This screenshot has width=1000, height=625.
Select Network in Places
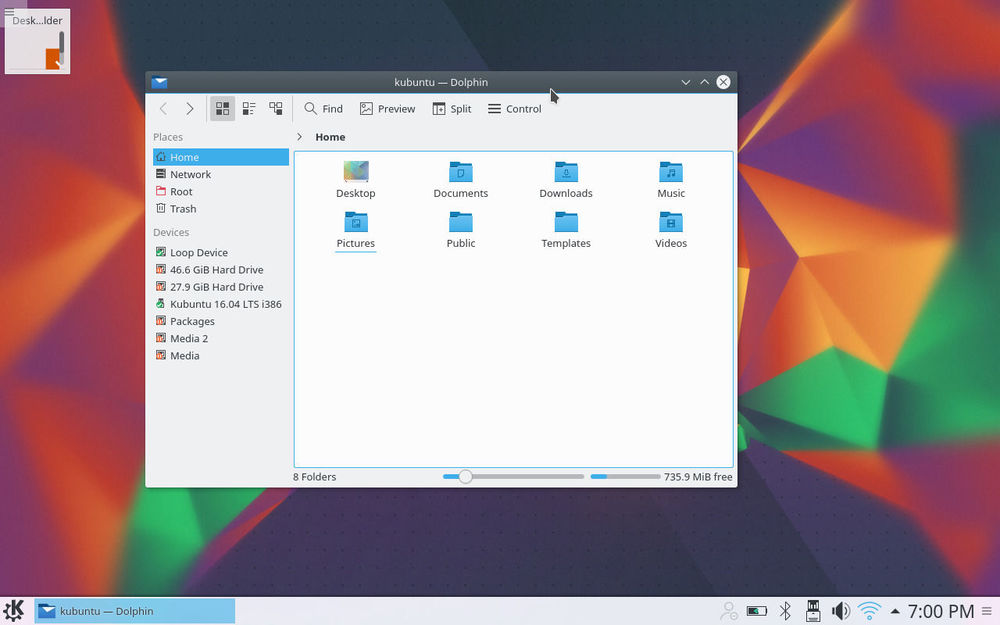tap(190, 174)
